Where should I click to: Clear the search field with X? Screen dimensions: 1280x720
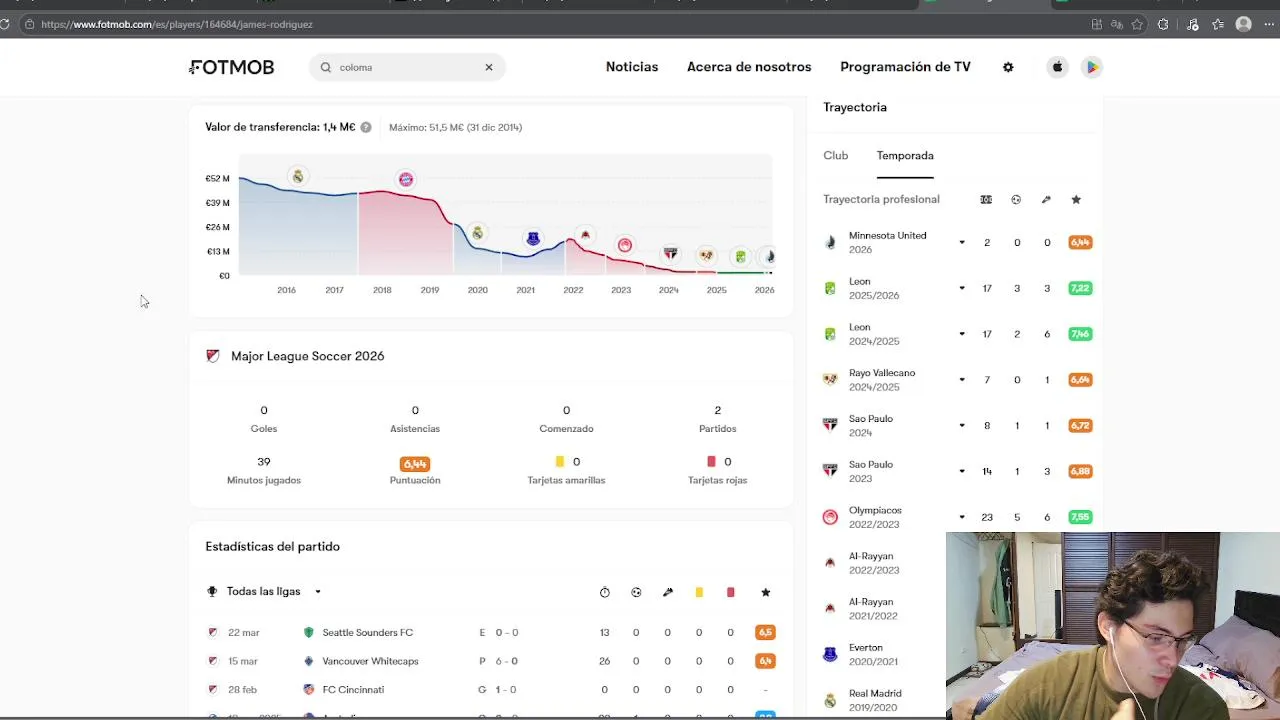[x=489, y=67]
